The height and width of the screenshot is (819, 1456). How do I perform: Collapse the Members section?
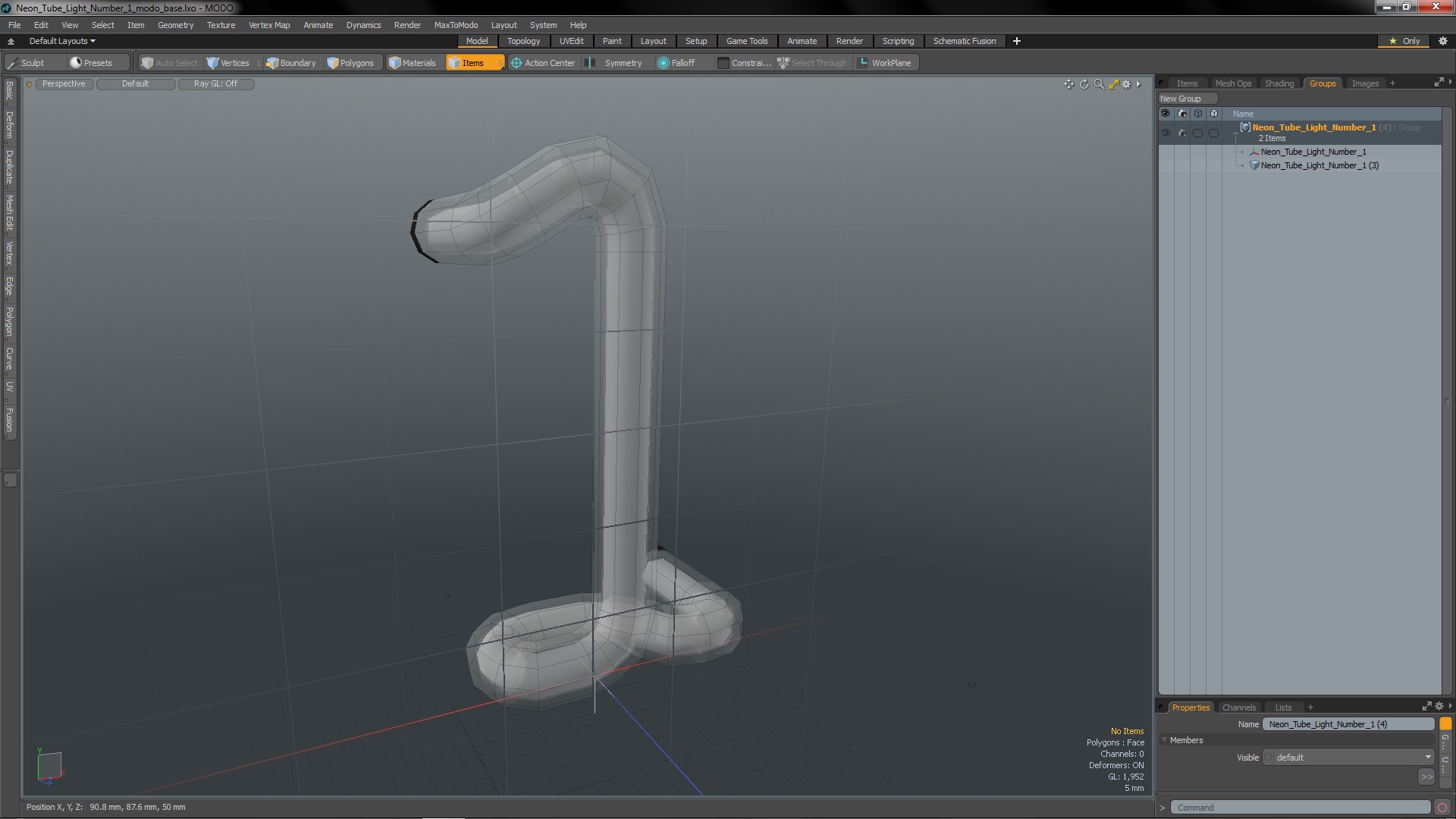pyautogui.click(x=1165, y=740)
